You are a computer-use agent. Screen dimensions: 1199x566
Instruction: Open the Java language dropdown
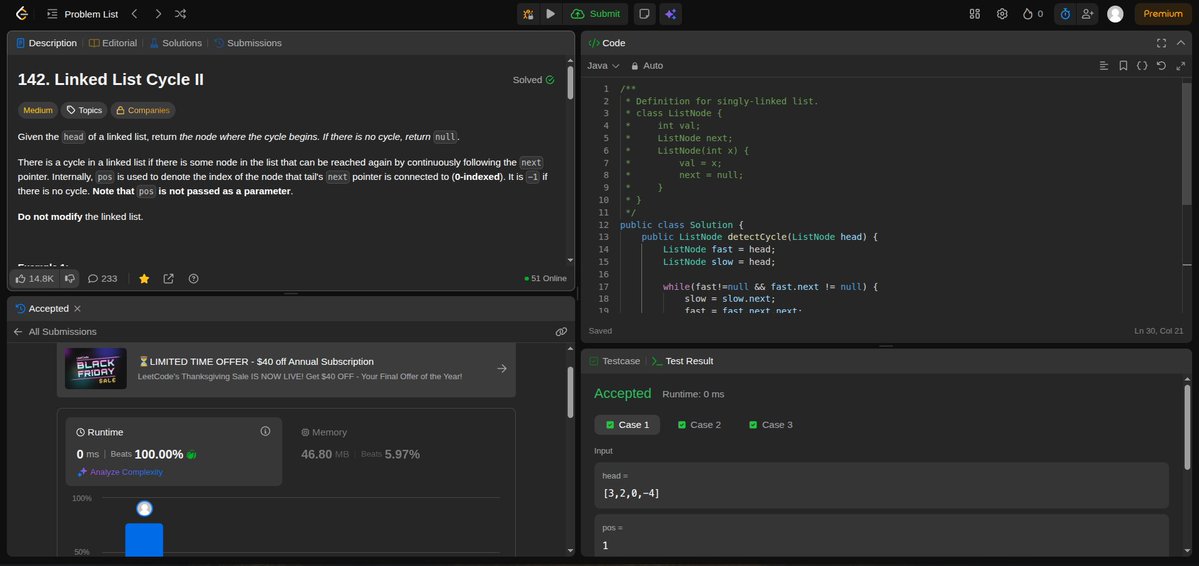pyautogui.click(x=603, y=66)
